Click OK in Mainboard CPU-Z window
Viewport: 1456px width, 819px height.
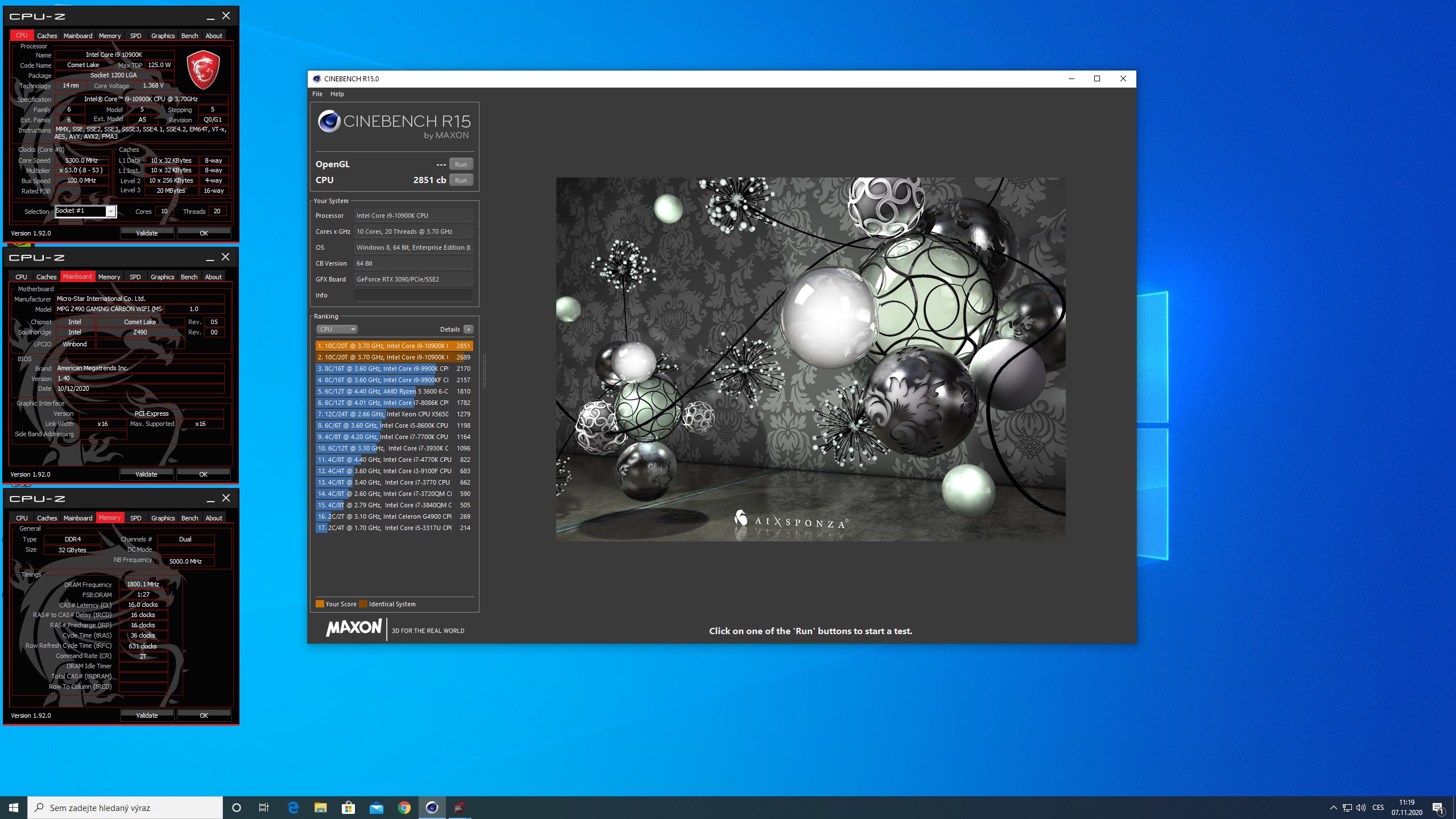coord(203,474)
